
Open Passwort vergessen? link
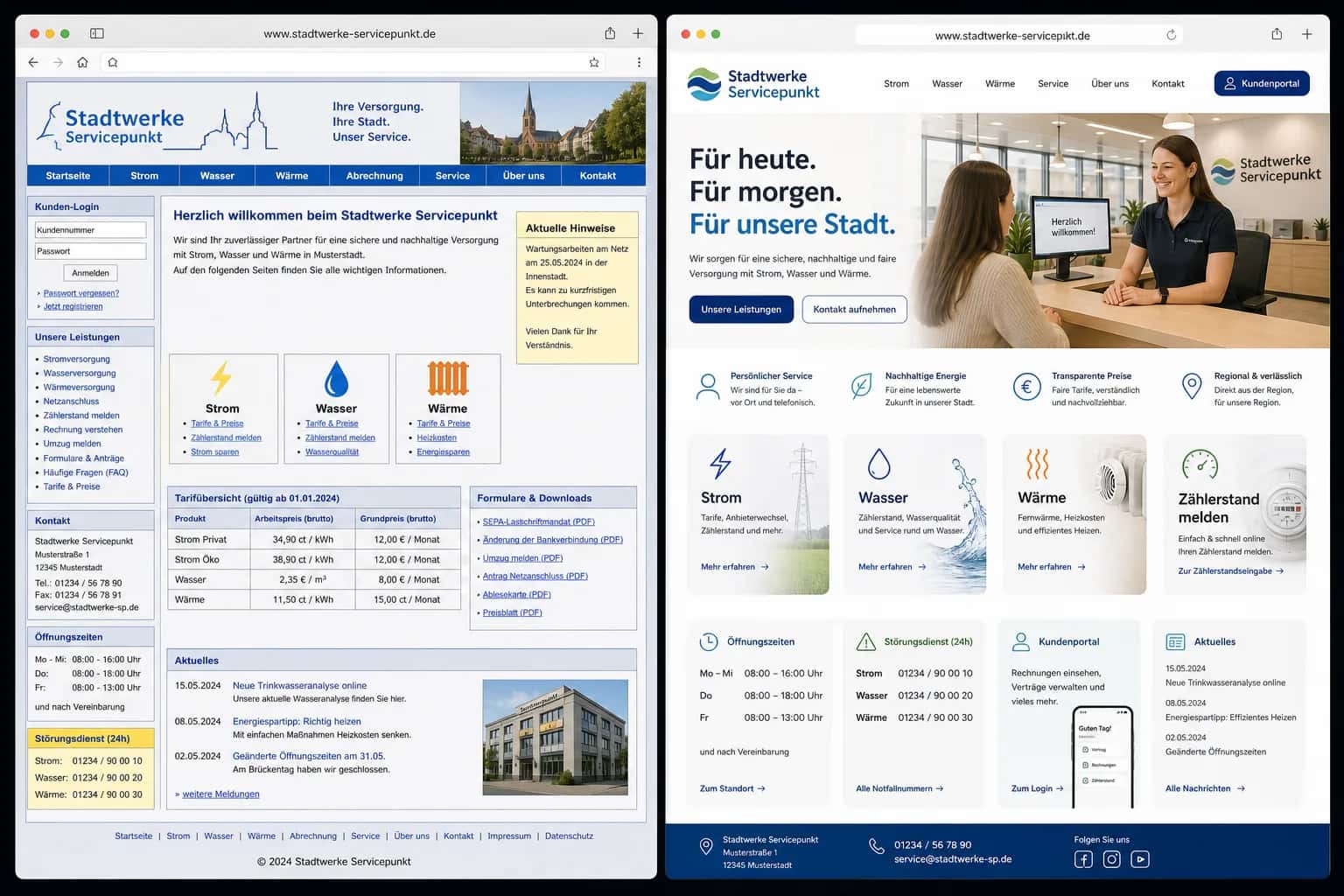point(81,293)
